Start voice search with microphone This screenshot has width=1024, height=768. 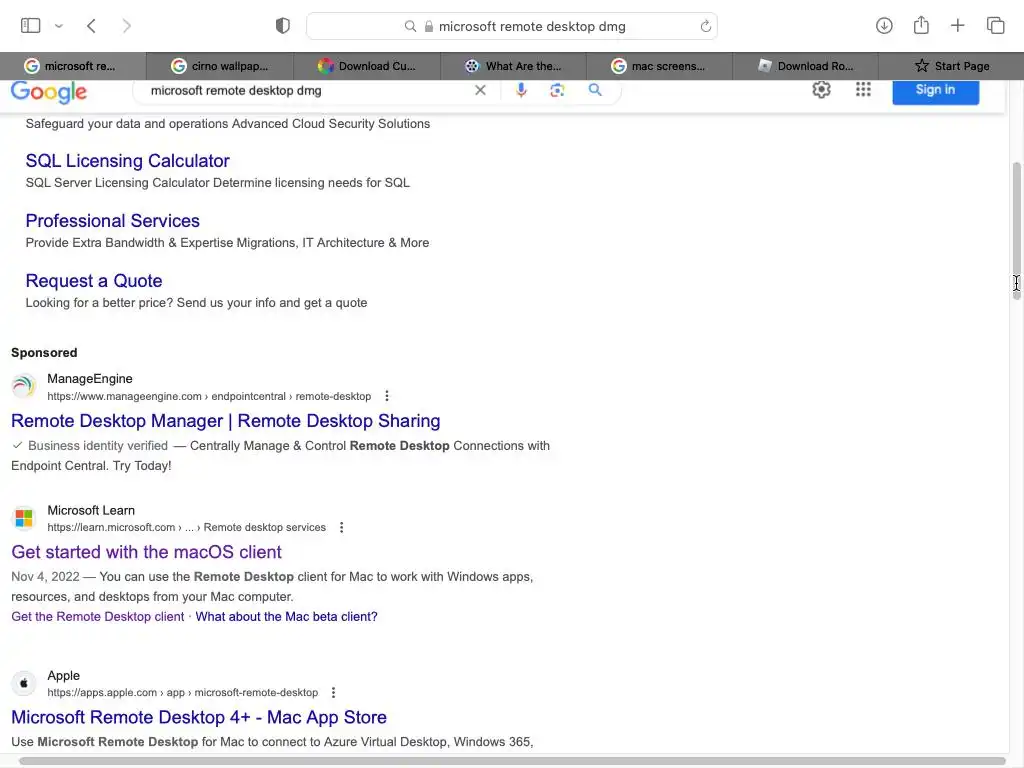point(520,90)
